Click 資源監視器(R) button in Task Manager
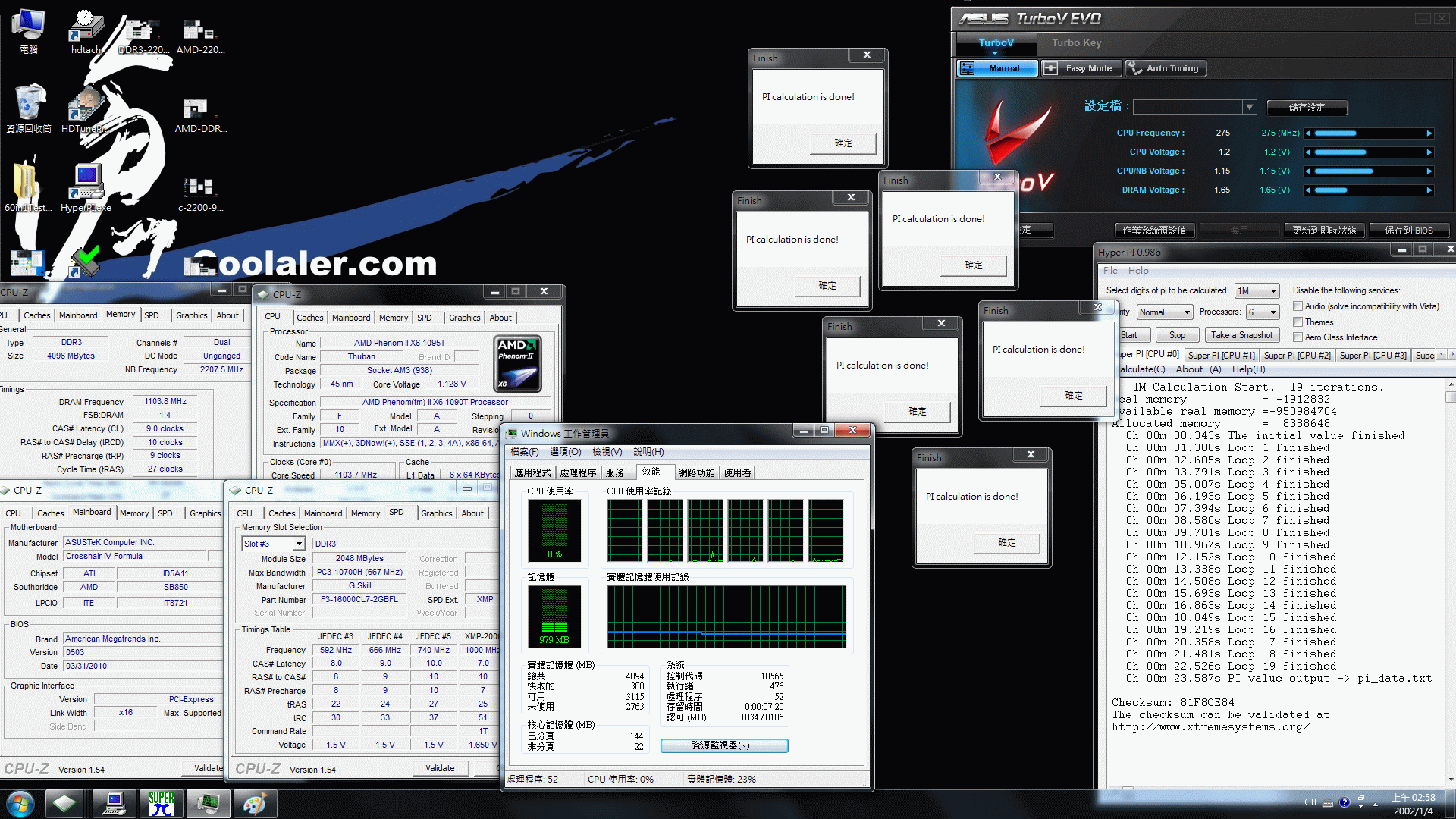1456x819 pixels. (x=724, y=745)
